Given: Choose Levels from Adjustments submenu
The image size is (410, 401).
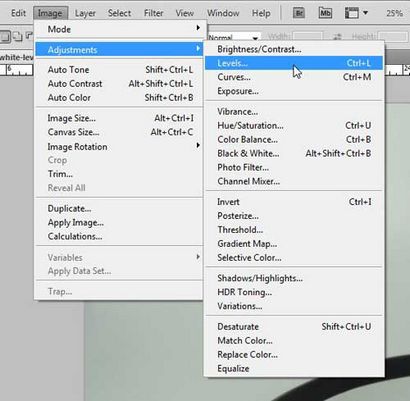Looking at the screenshot, I should pos(294,63).
